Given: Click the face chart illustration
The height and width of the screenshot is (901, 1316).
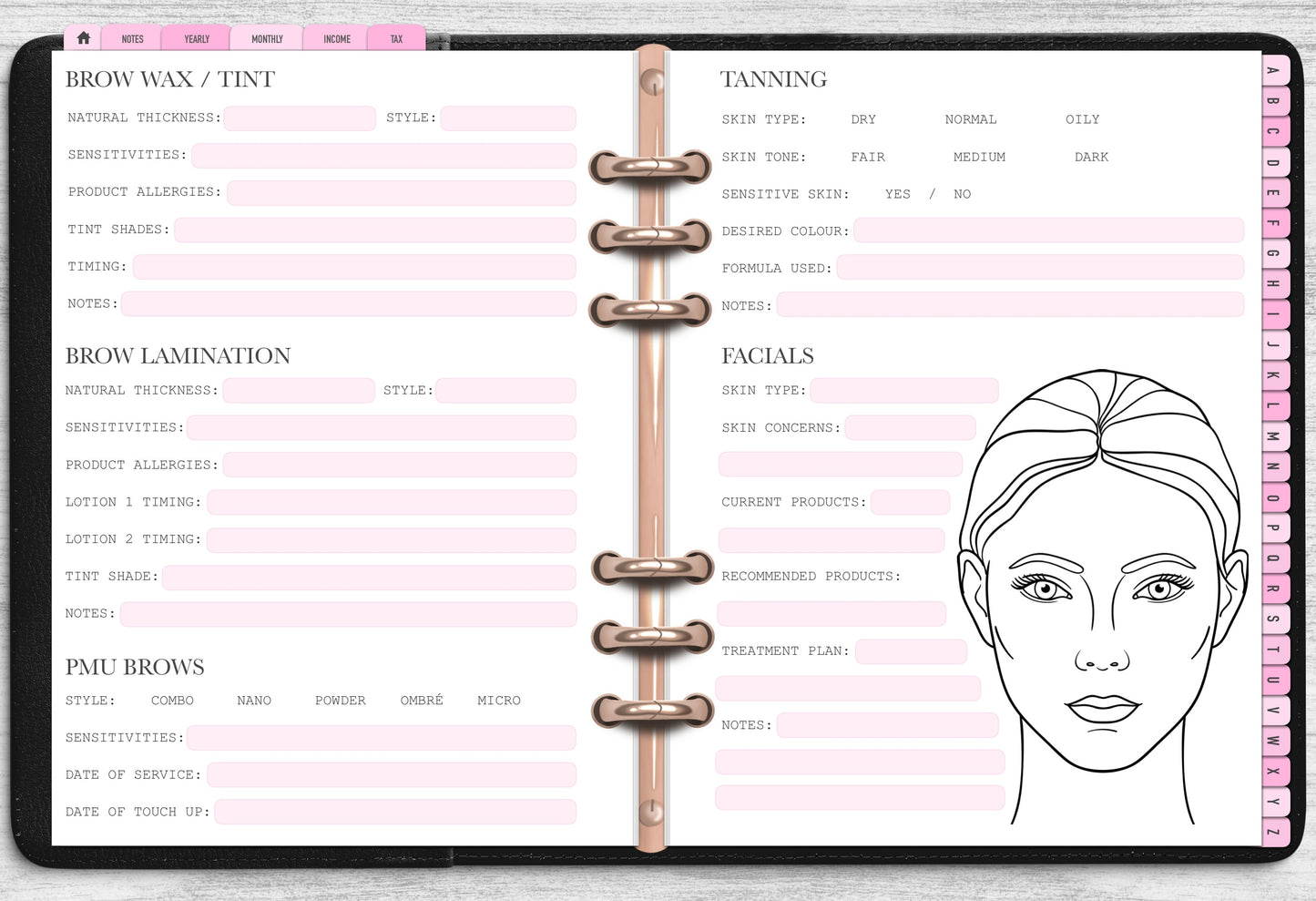Looking at the screenshot, I should pos(1102,592).
